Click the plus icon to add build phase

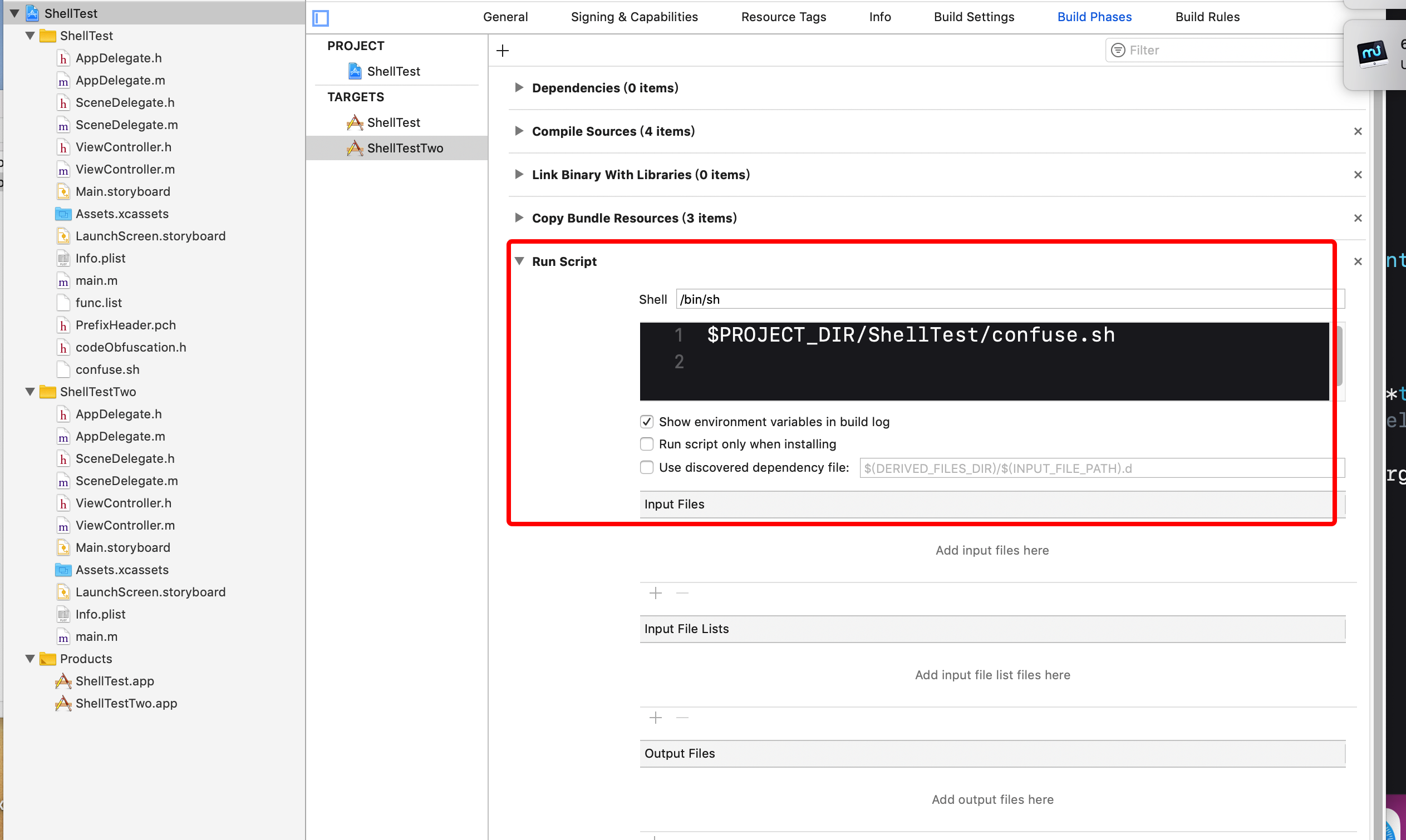[502, 51]
